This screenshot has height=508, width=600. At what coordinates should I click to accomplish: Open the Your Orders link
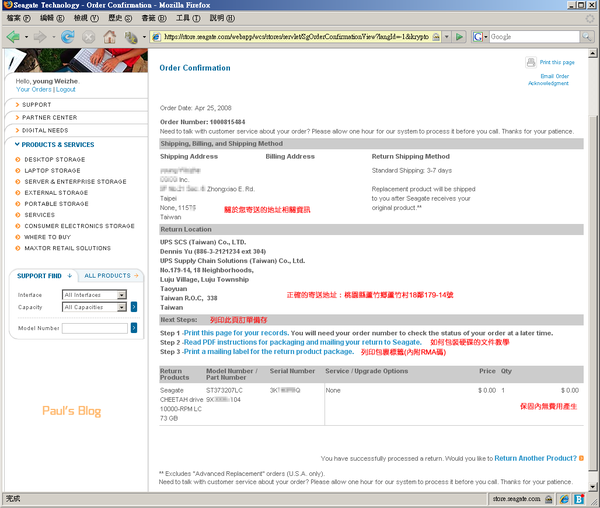point(34,90)
